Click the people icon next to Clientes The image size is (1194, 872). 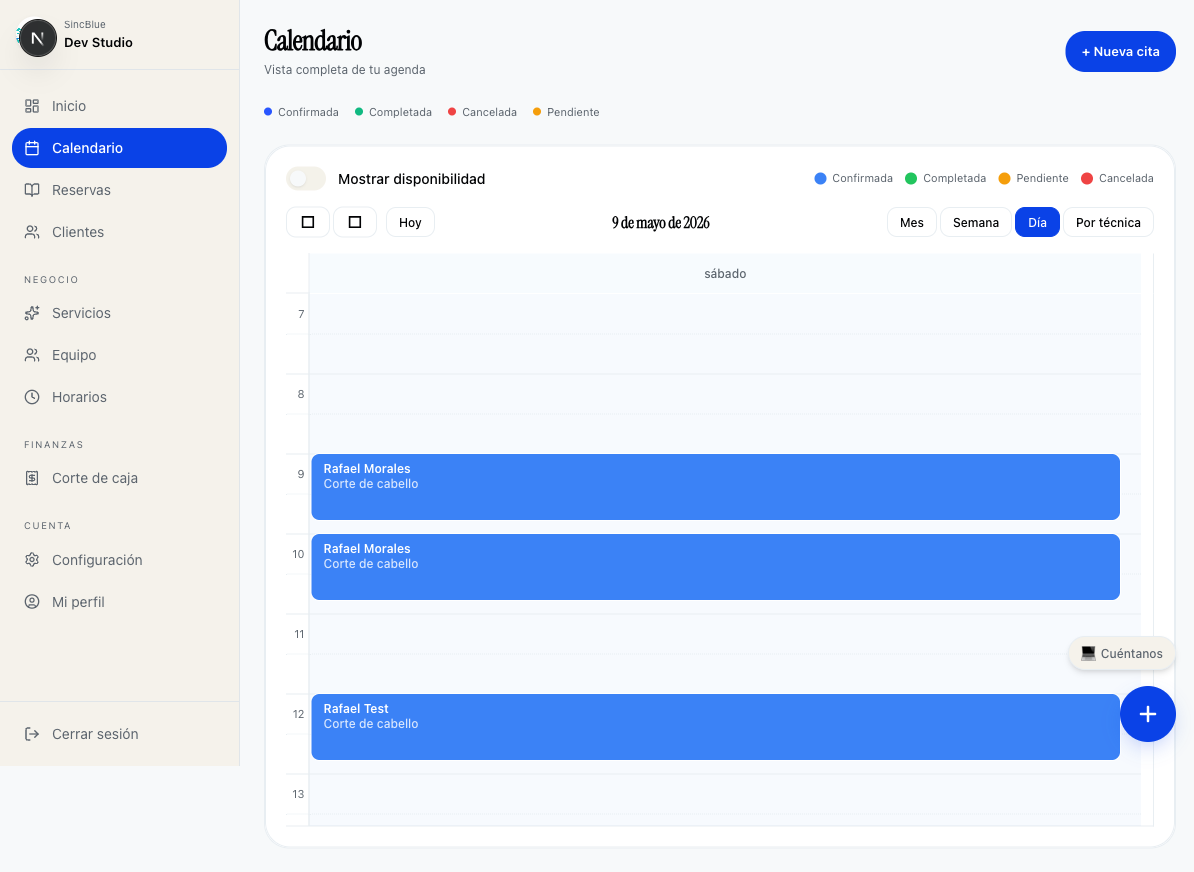tap(32, 232)
